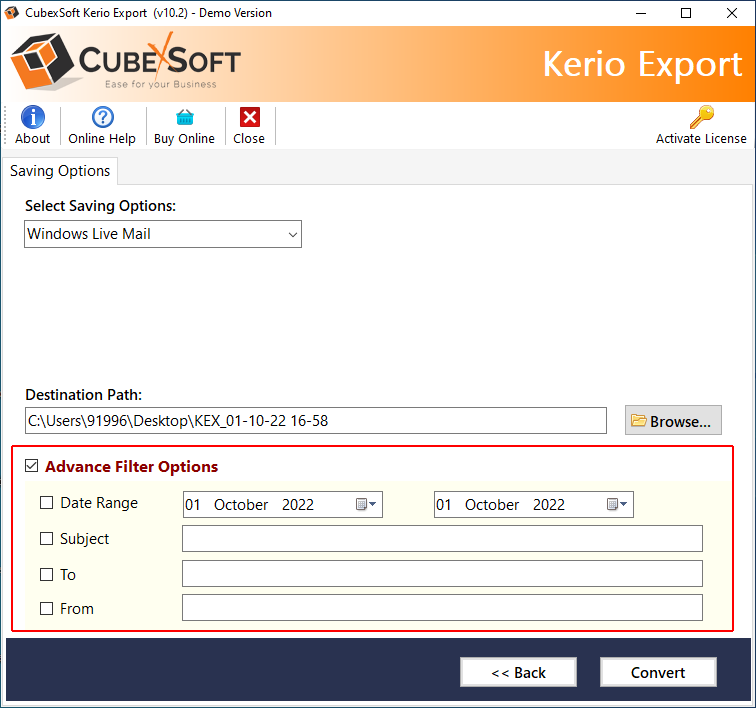
Task: Click the Activate License key icon
Action: click(702, 117)
